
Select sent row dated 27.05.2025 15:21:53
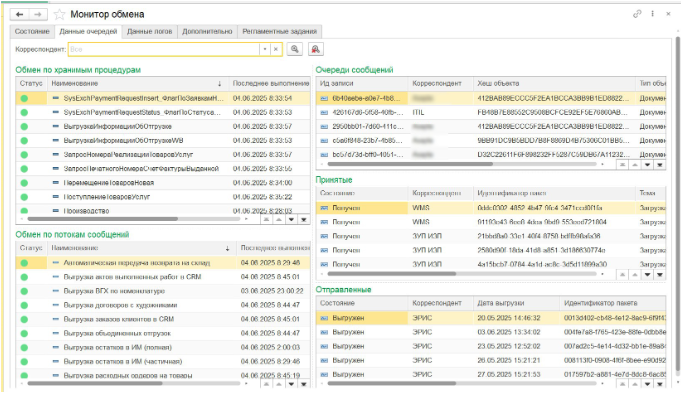click(x=491, y=374)
